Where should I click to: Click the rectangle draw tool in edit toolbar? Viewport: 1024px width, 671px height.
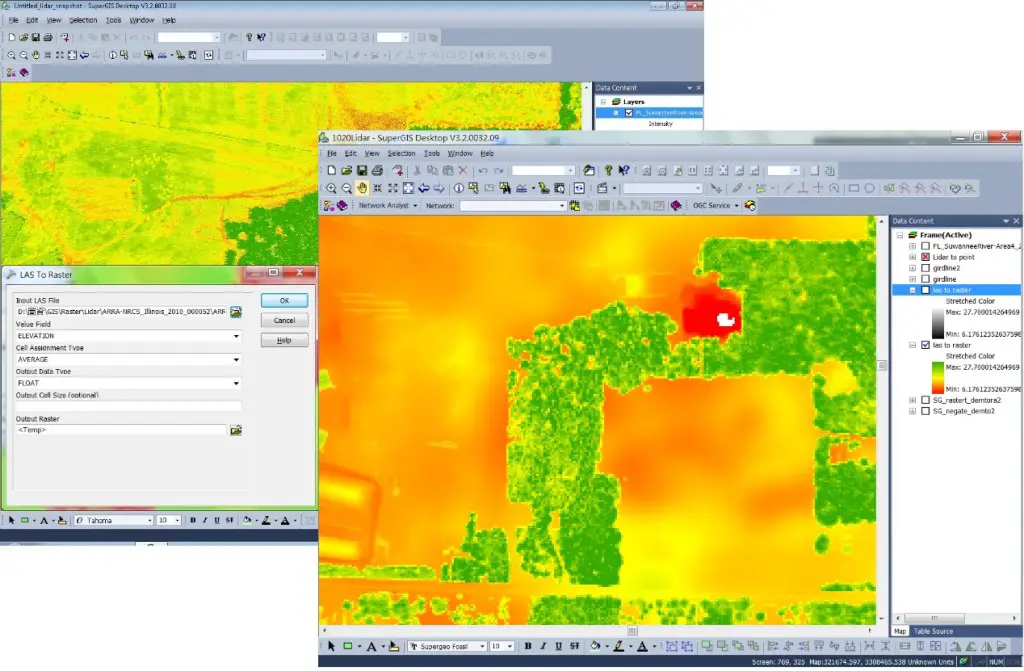click(854, 188)
